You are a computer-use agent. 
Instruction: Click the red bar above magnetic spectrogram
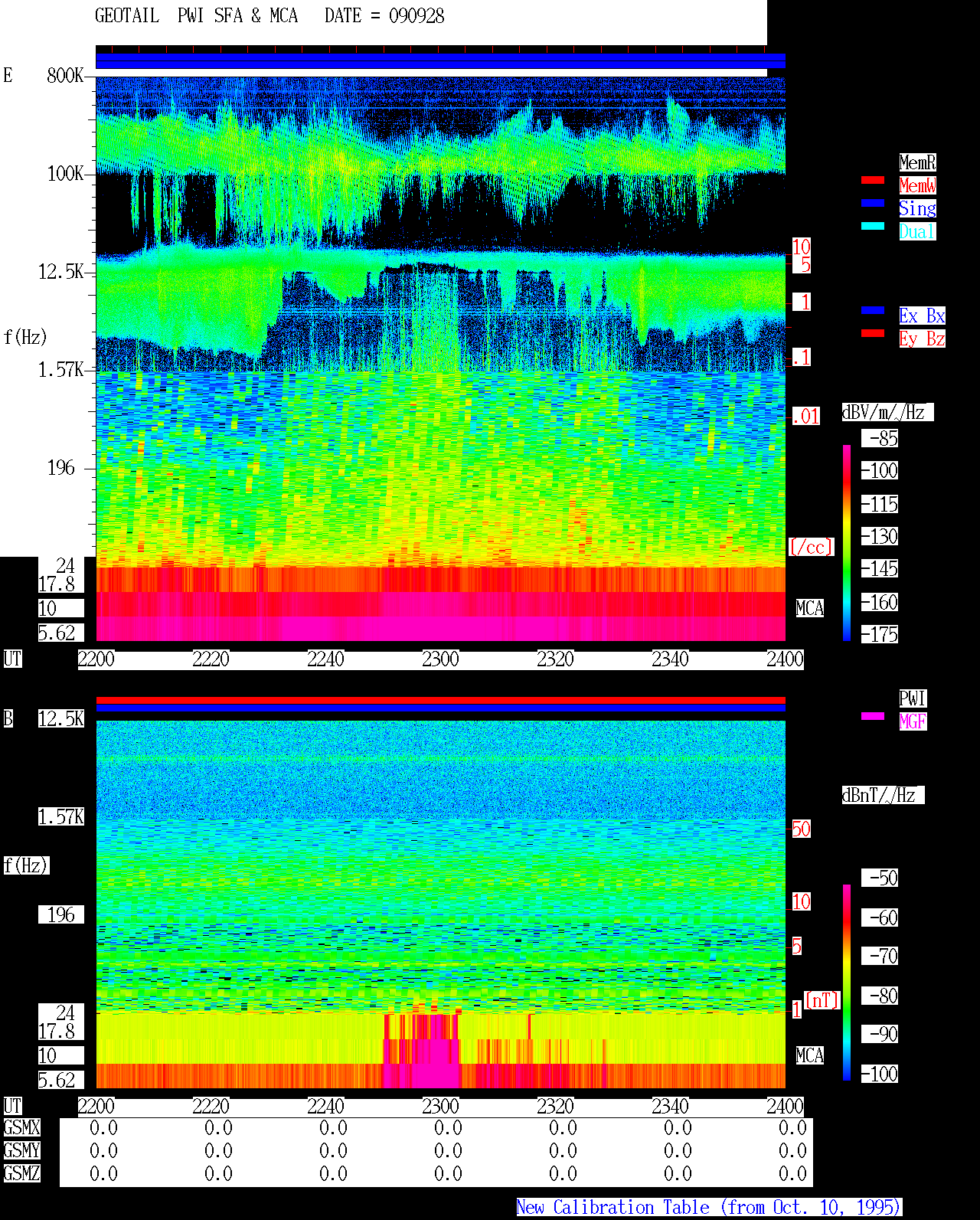pyautogui.click(x=440, y=700)
